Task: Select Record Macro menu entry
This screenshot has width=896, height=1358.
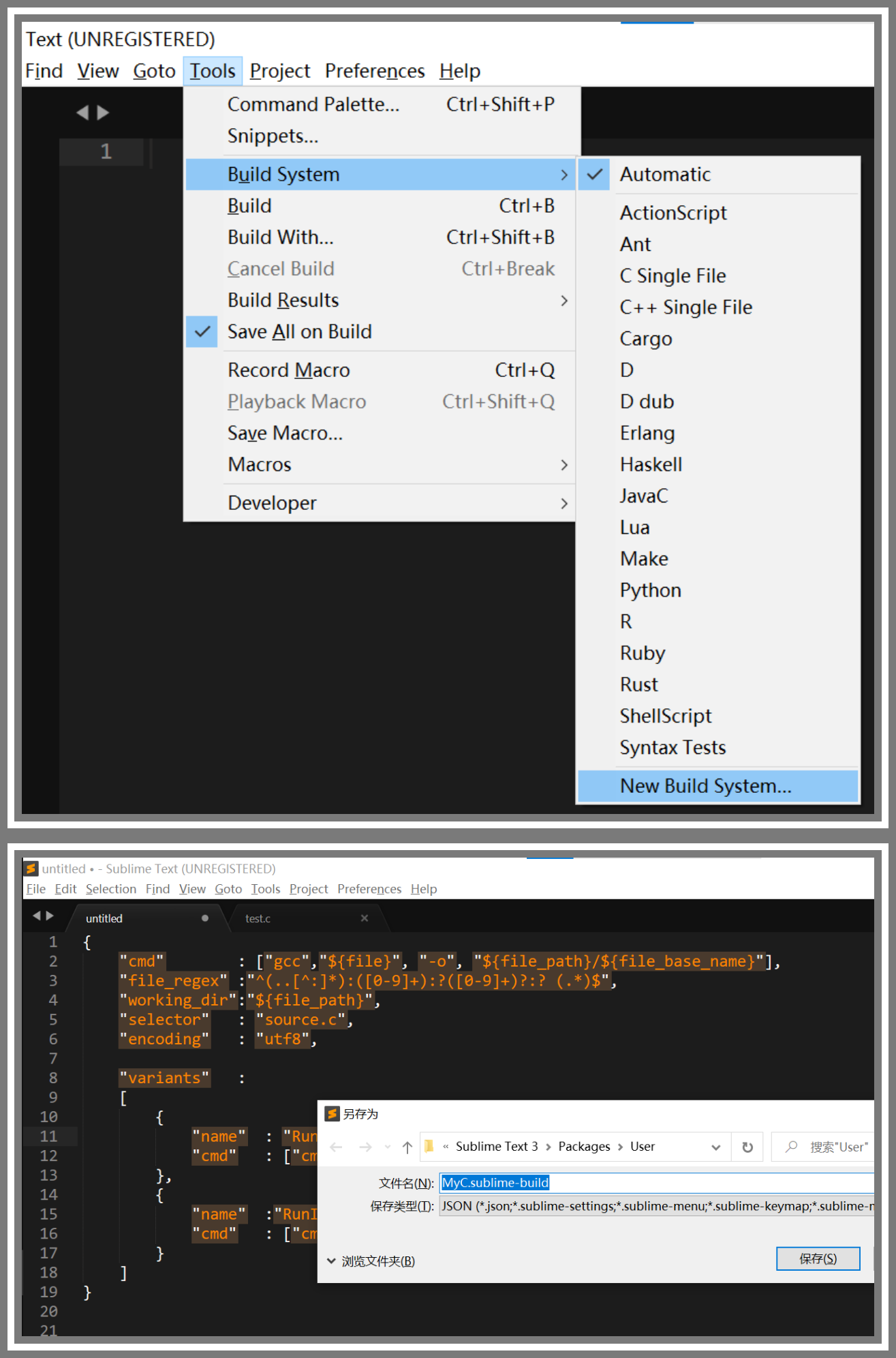Action: 381,370
